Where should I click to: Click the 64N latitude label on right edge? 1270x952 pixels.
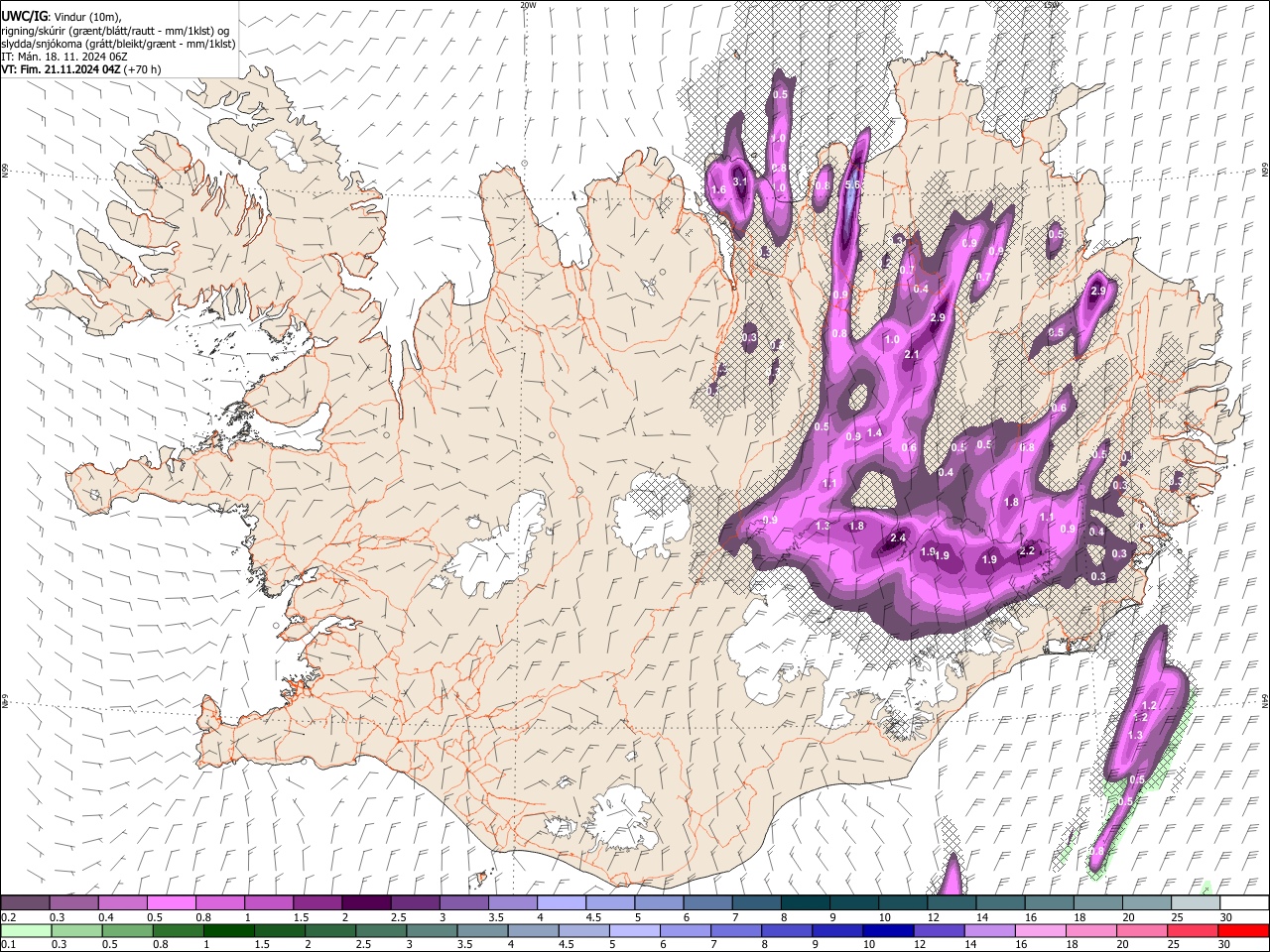[x=1265, y=700]
